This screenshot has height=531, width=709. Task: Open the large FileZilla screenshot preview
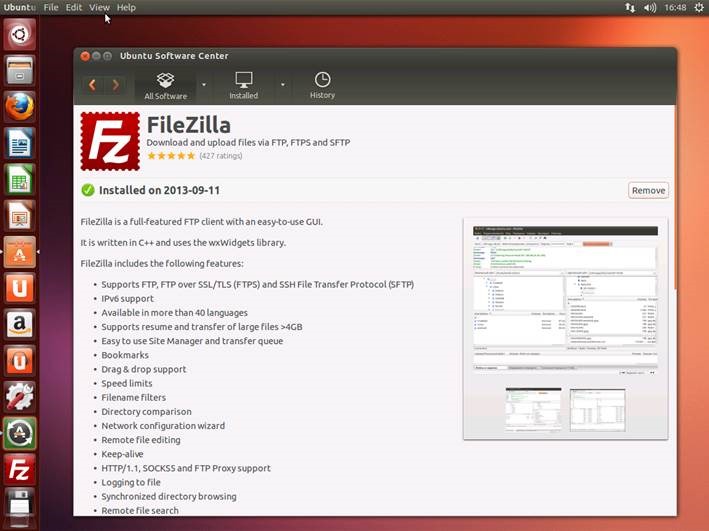tap(565, 300)
